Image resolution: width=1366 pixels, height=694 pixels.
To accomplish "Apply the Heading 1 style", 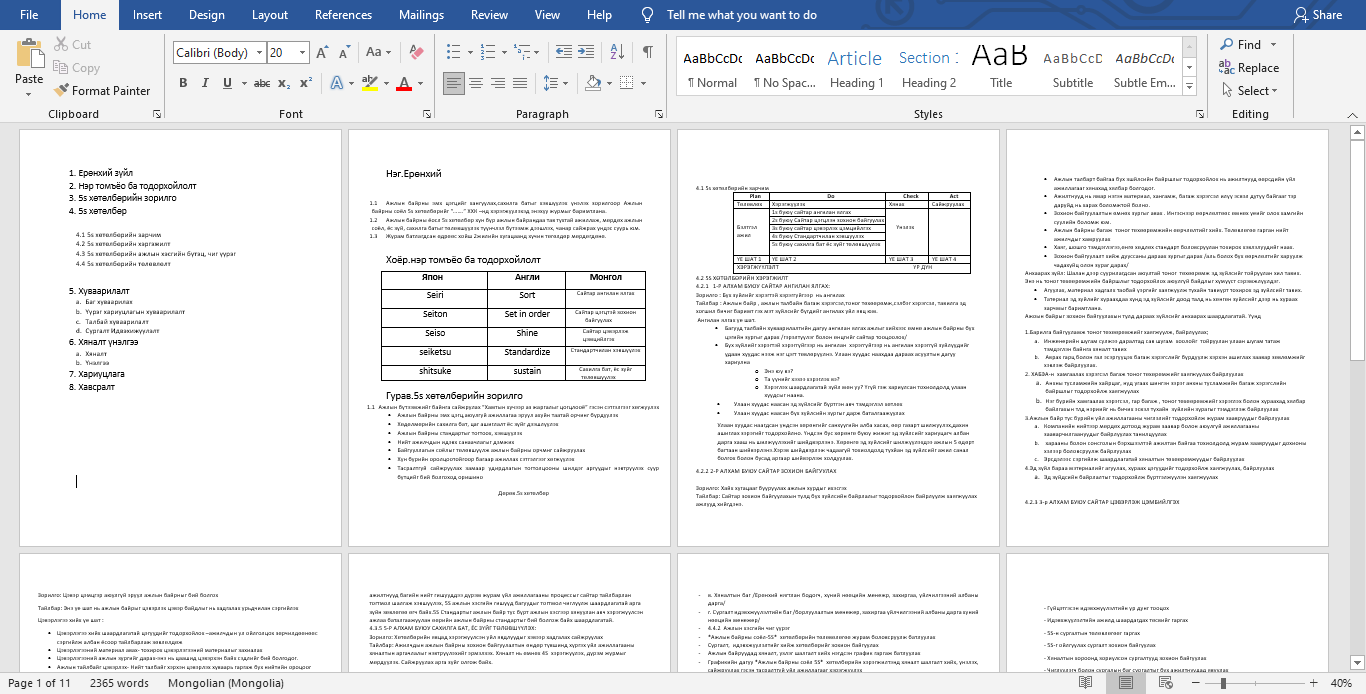I will pyautogui.click(x=856, y=68).
